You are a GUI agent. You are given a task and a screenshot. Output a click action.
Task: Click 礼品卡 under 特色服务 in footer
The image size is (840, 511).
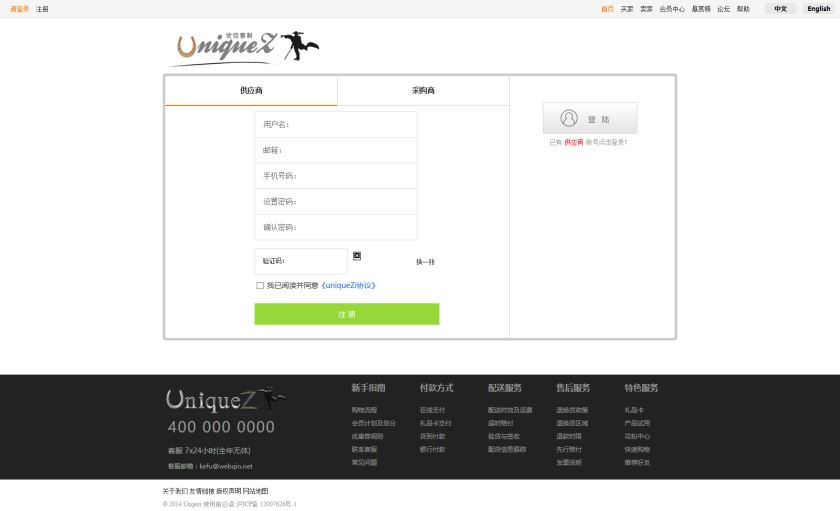[x=634, y=410]
